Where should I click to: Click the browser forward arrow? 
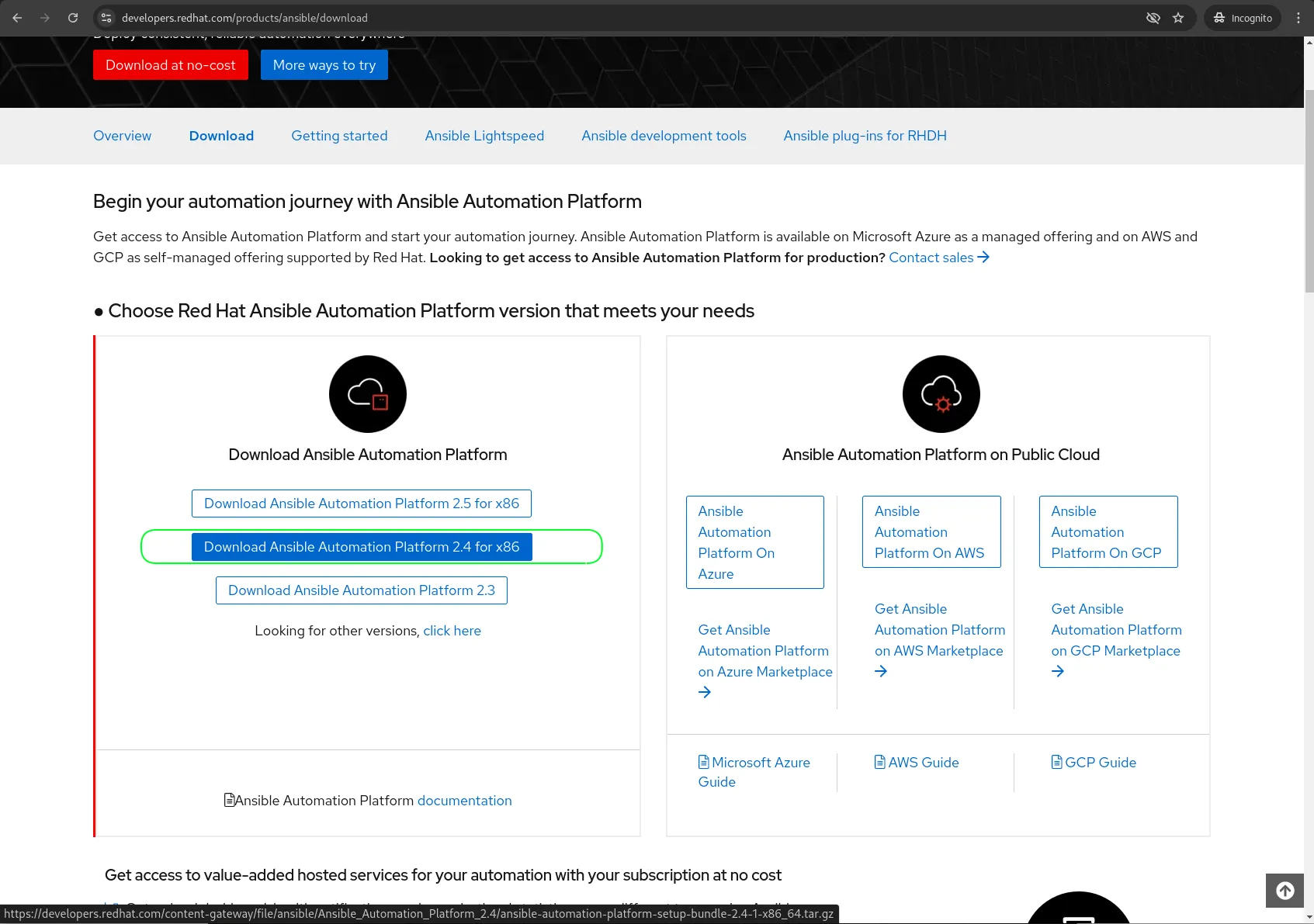45,18
